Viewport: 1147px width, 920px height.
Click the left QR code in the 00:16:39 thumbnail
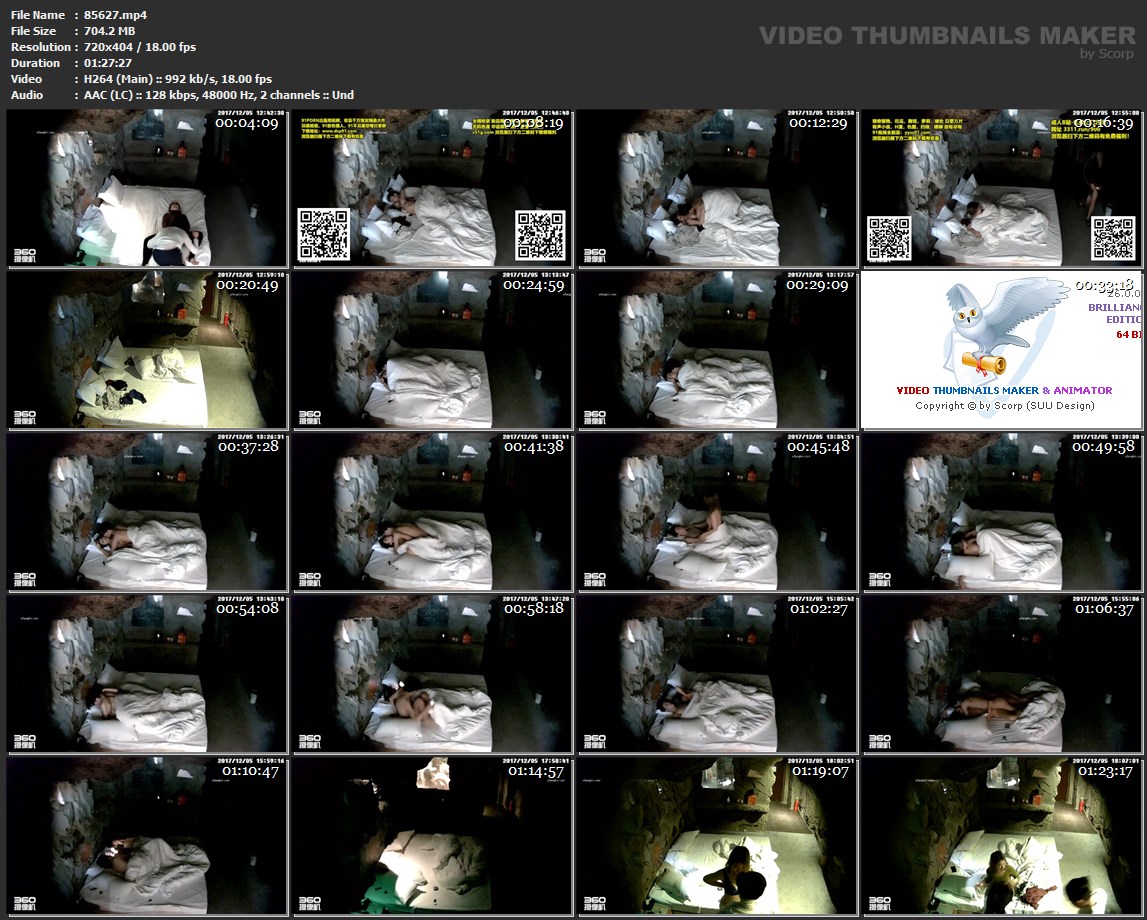click(888, 238)
